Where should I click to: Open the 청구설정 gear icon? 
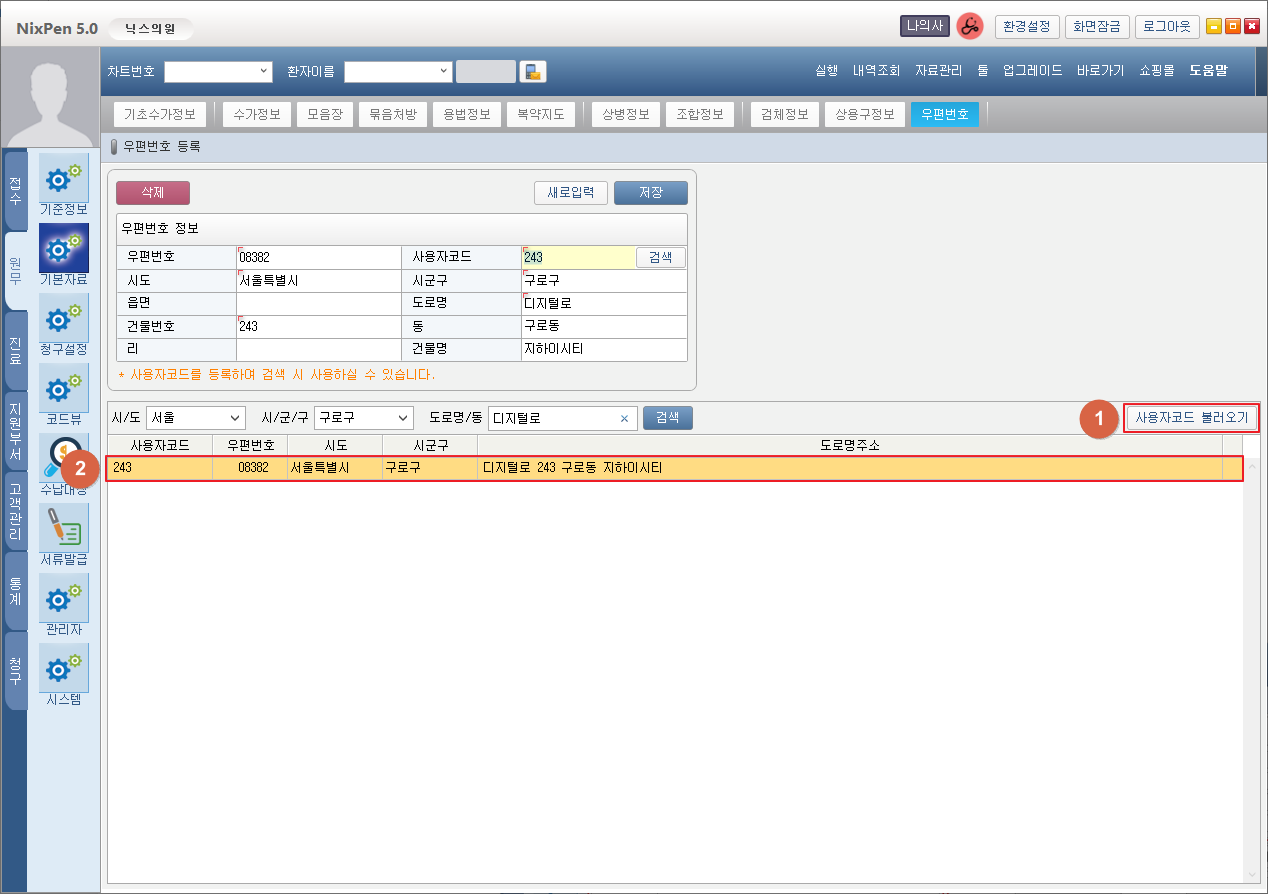[63, 319]
